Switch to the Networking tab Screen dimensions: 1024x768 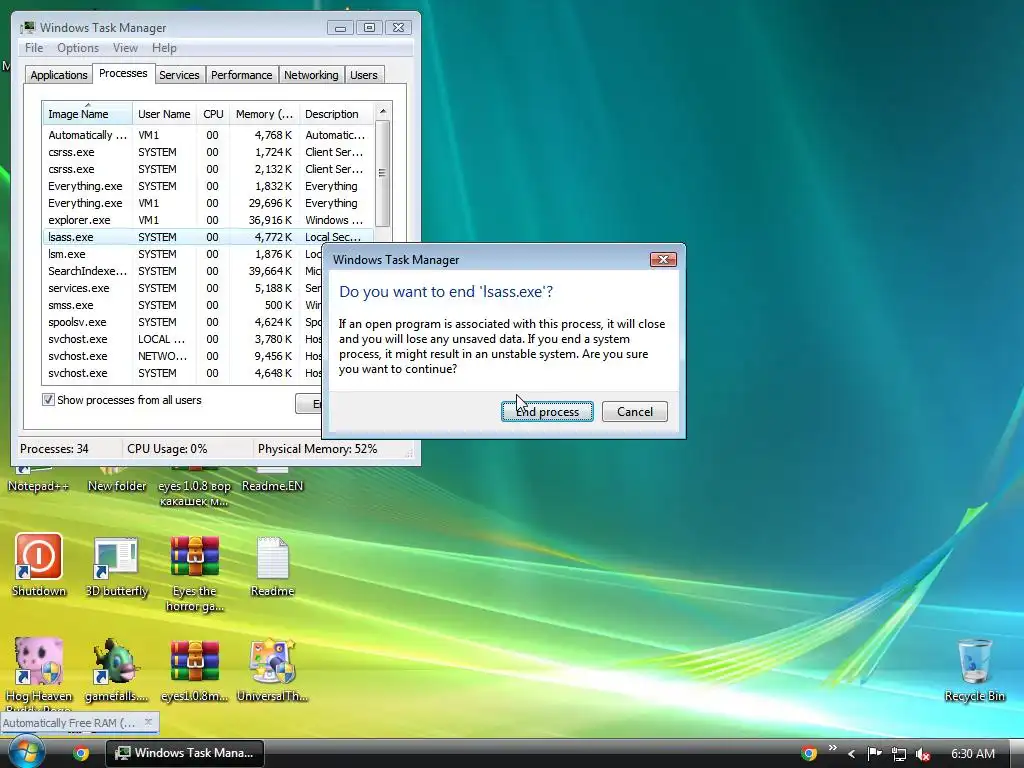[311, 75]
